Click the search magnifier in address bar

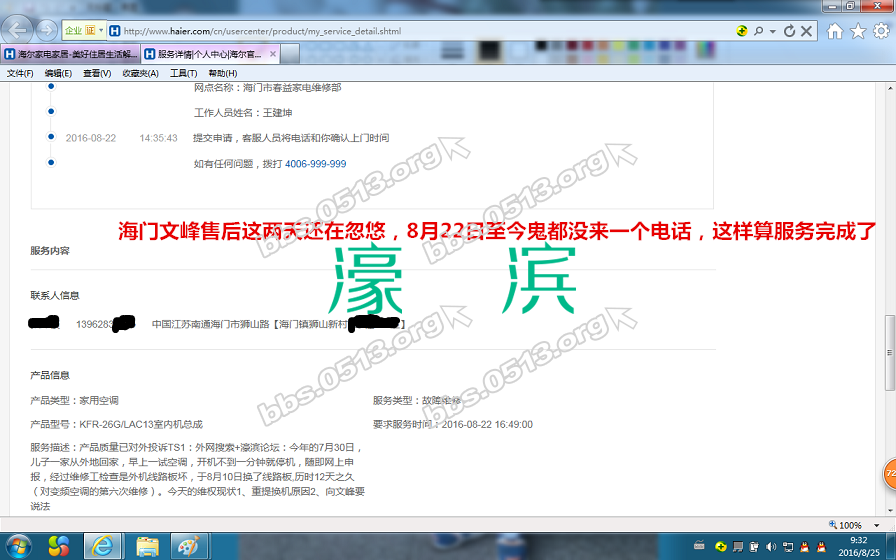[x=759, y=32]
